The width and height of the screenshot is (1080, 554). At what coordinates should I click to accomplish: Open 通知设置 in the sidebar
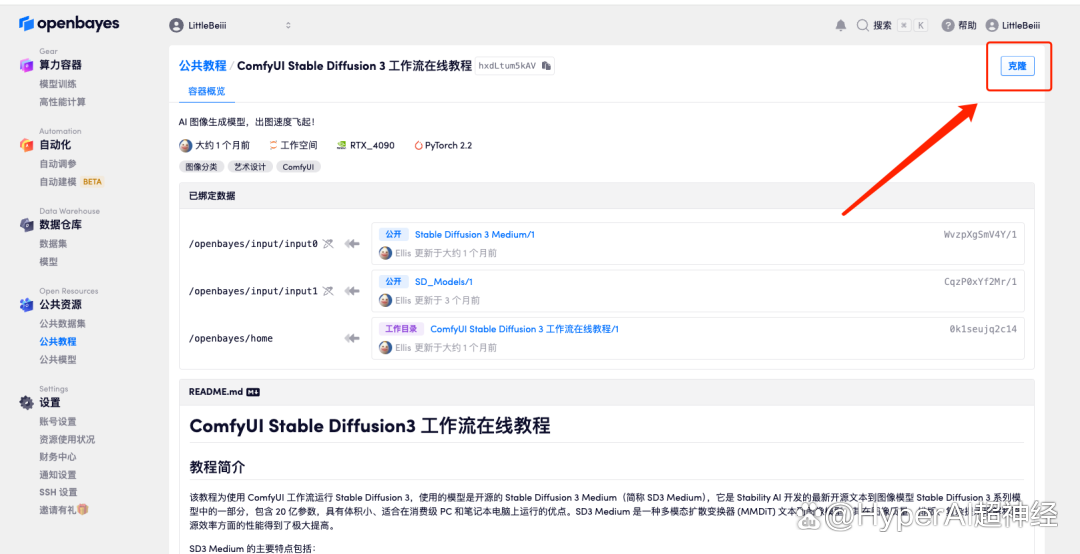58,475
